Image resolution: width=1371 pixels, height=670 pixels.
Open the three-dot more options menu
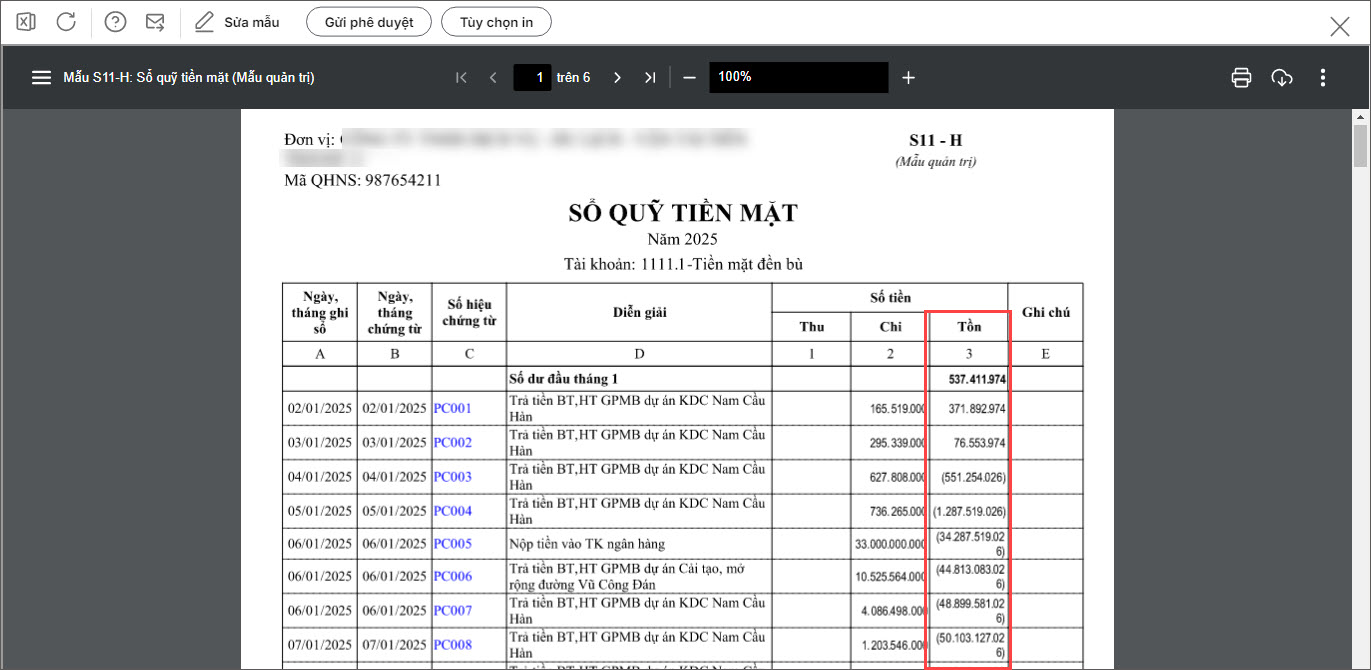[1323, 77]
